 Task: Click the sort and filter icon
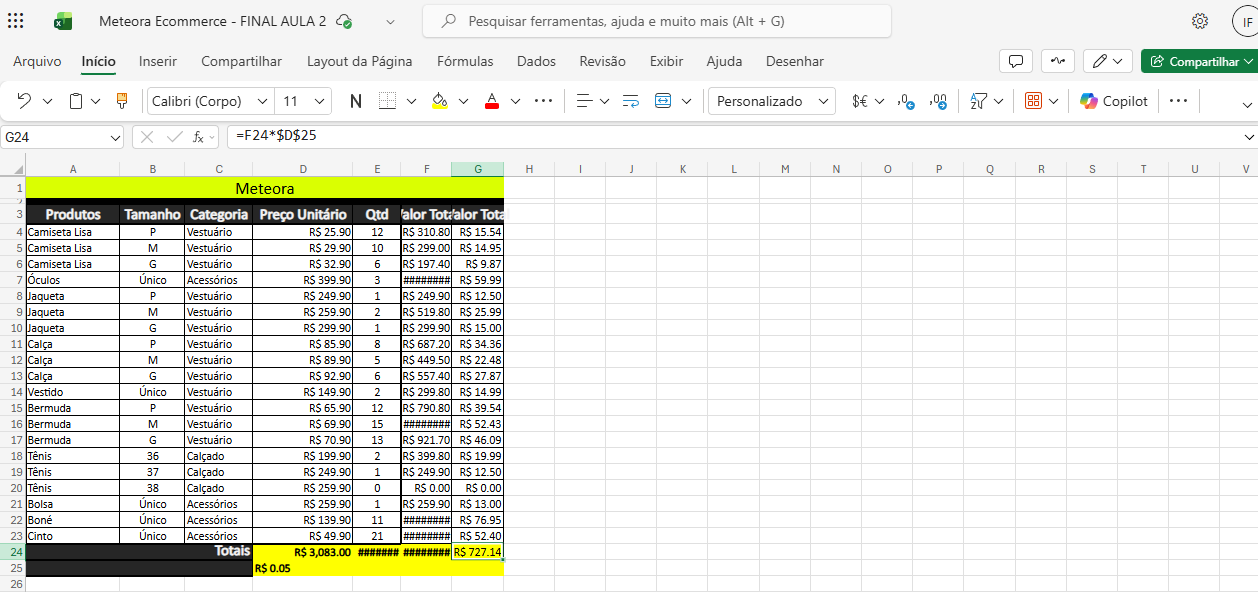979,101
